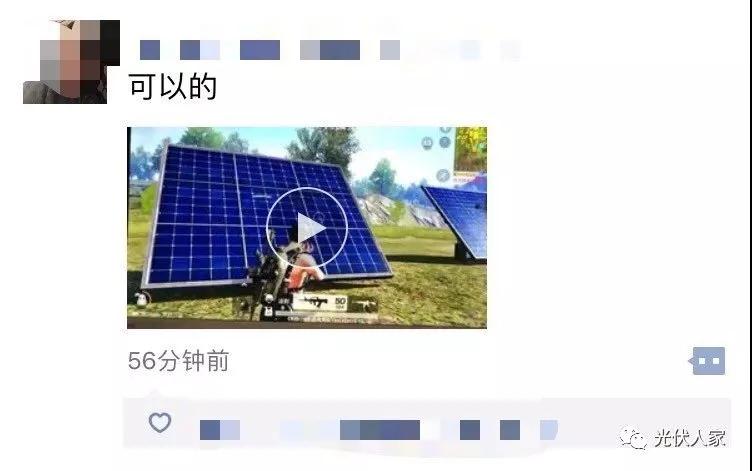Tap the 56分钟前 timestamp
The height and width of the screenshot is (471, 752).
178,361
